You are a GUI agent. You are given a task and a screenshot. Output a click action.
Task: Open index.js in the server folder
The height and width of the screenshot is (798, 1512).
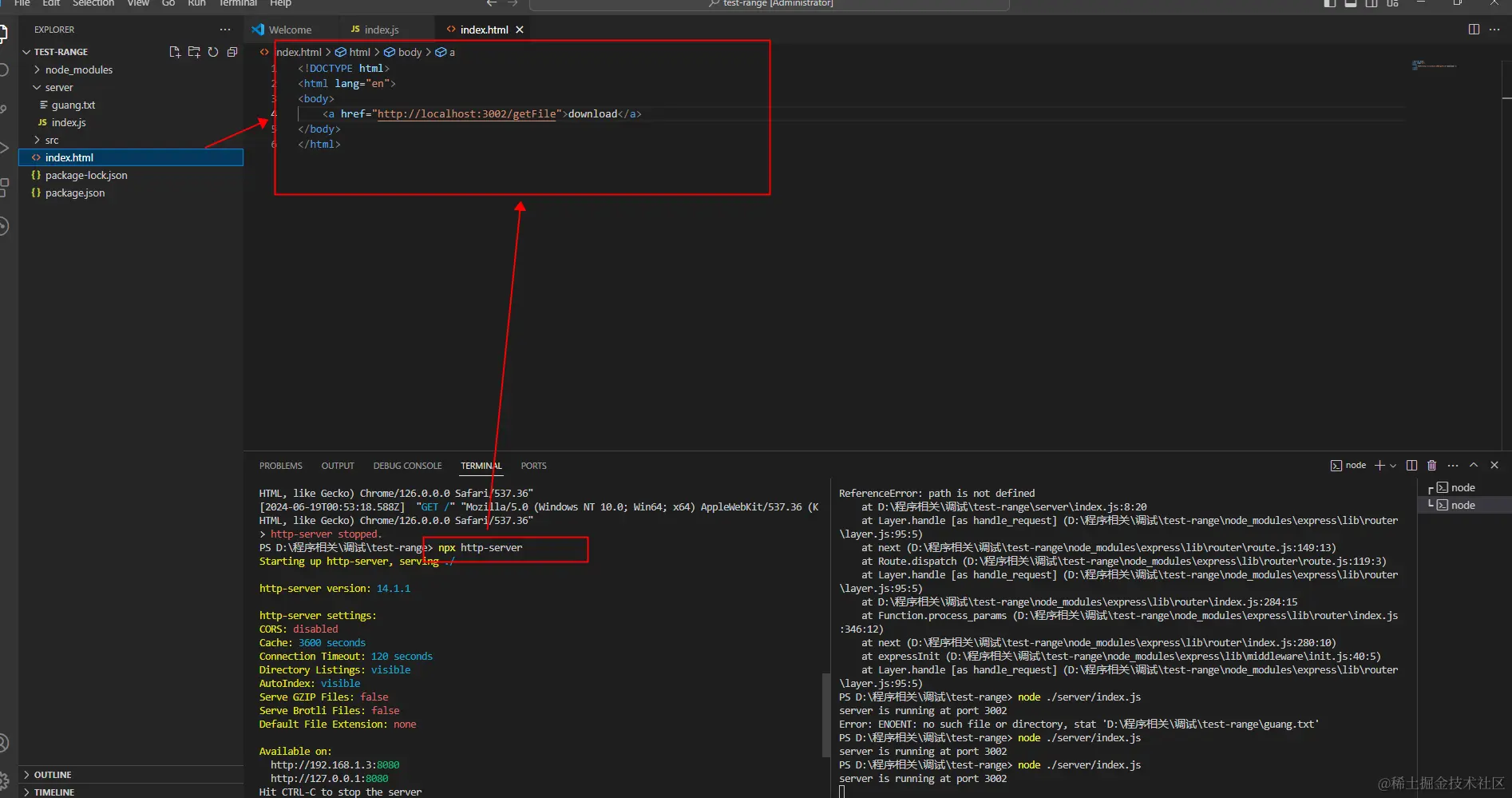click(x=69, y=122)
